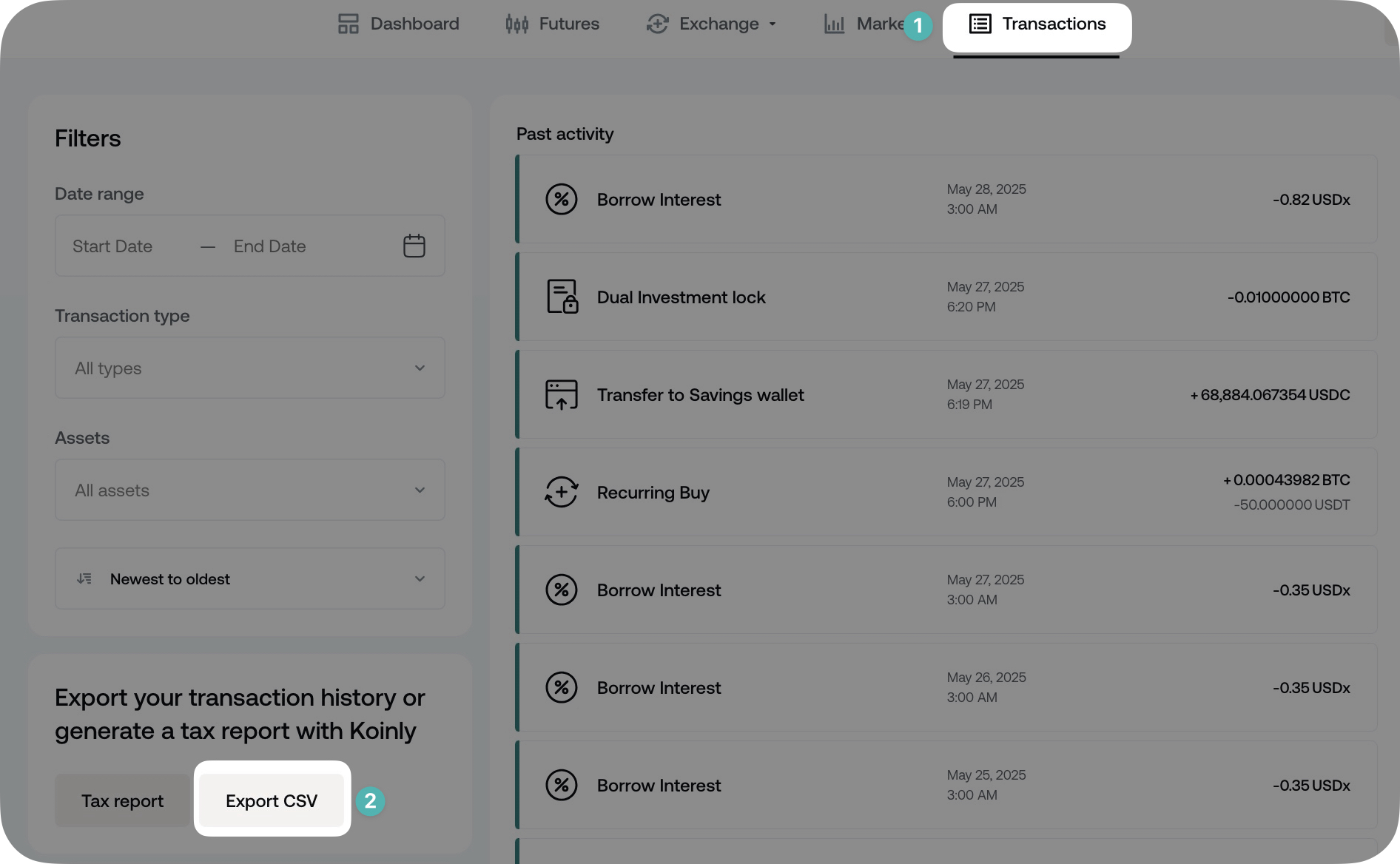Click the percent icon on May 28 Borrow Interest
The height and width of the screenshot is (864, 1400).
tap(561, 200)
